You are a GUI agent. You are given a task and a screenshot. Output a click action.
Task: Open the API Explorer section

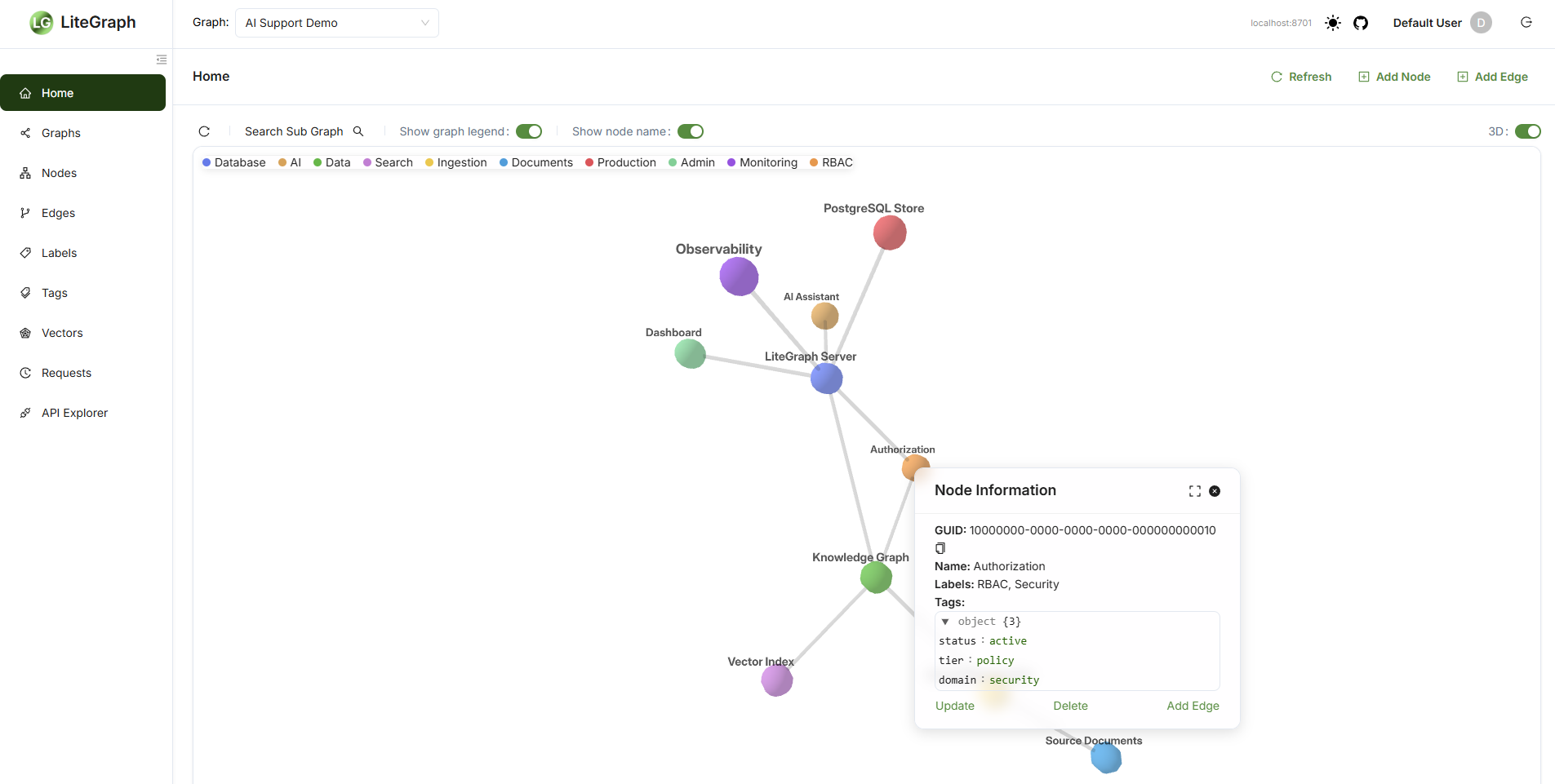point(73,413)
